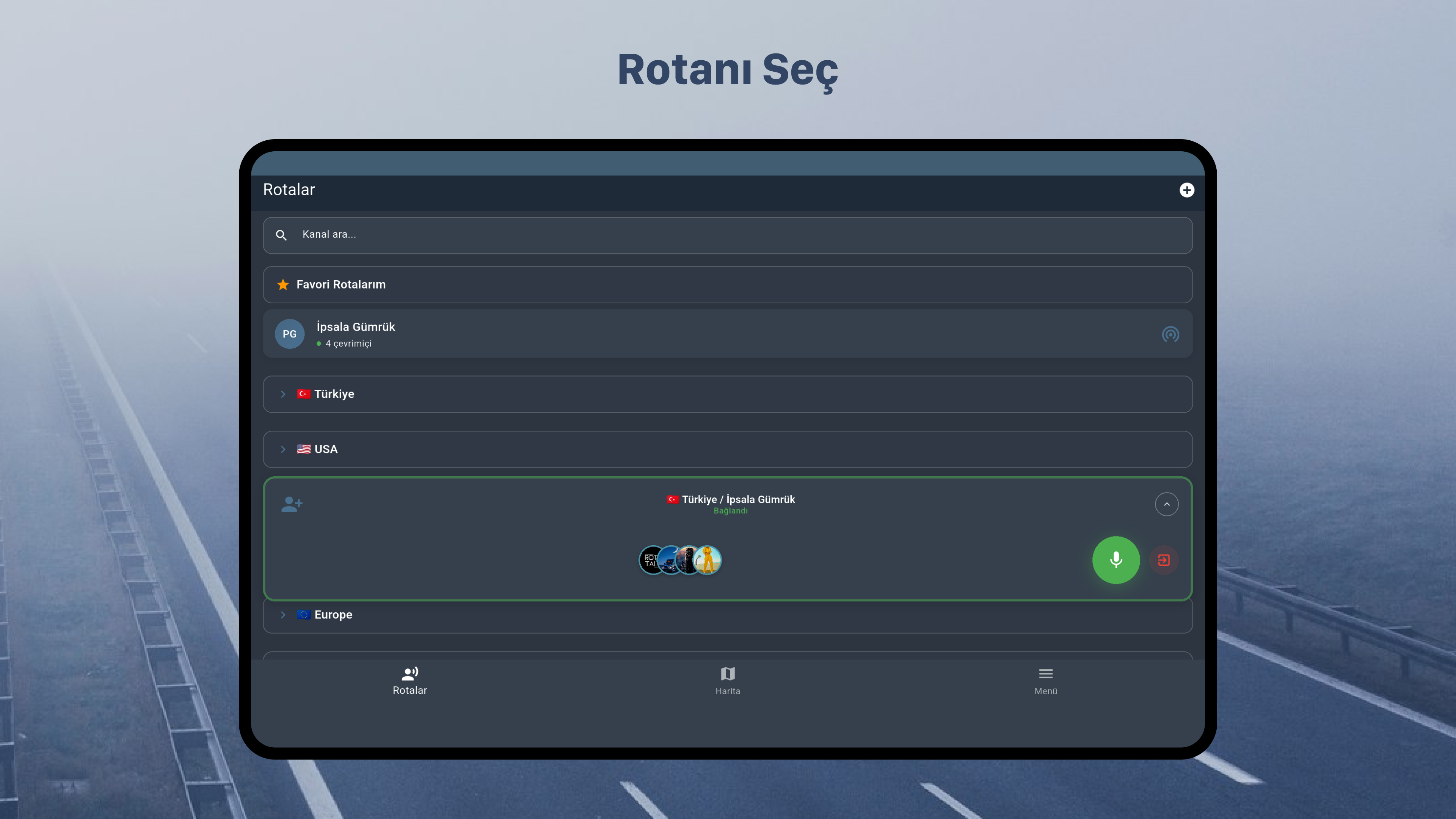1456x819 pixels.
Task: Click the Kanal ara search field
Action: click(x=735, y=235)
